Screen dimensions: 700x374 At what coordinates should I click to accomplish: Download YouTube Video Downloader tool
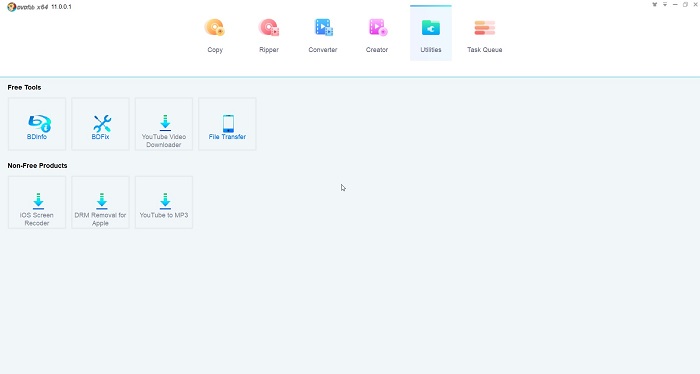tap(164, 124)
